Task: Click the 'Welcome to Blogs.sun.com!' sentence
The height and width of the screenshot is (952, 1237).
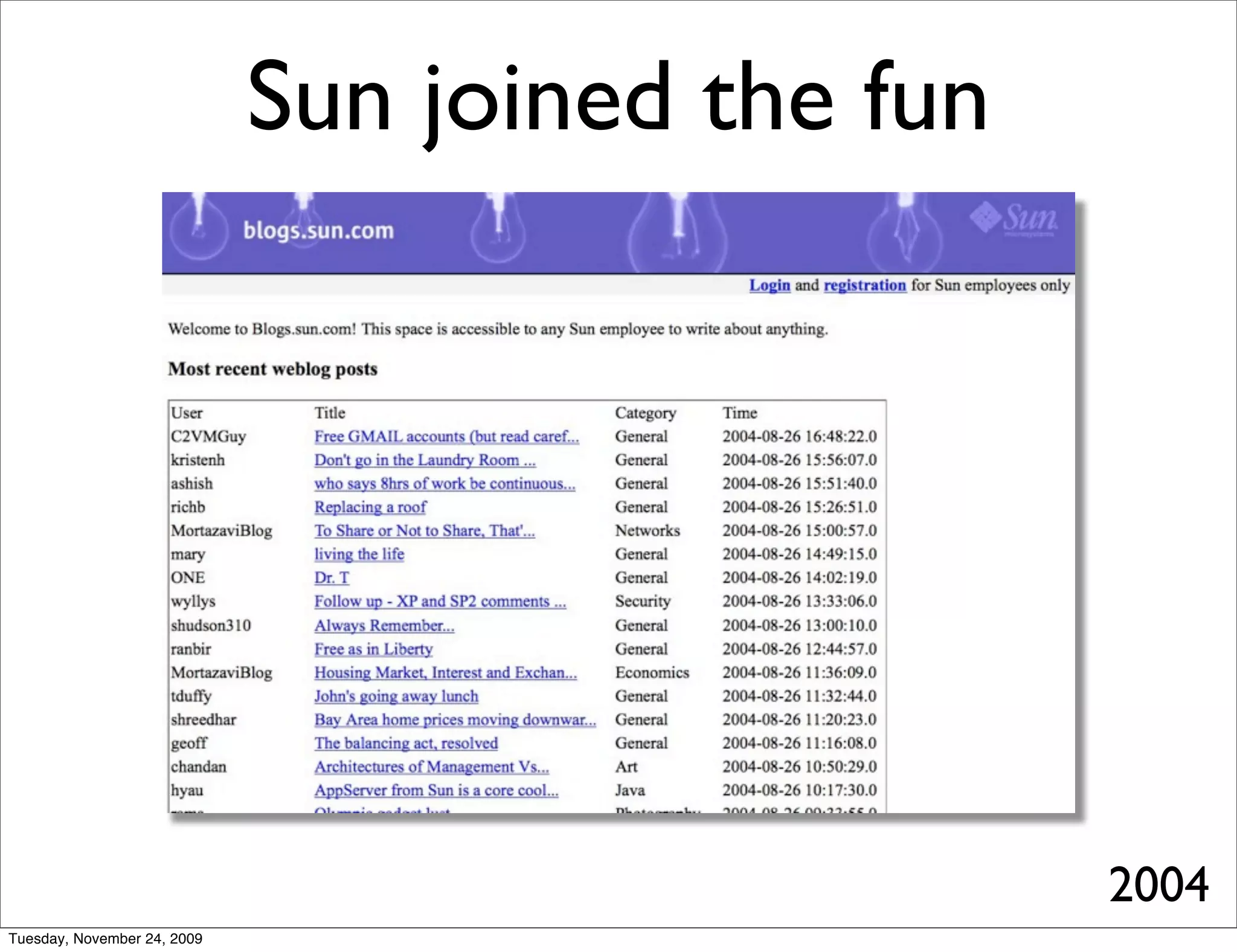Action: click(498, 329)
